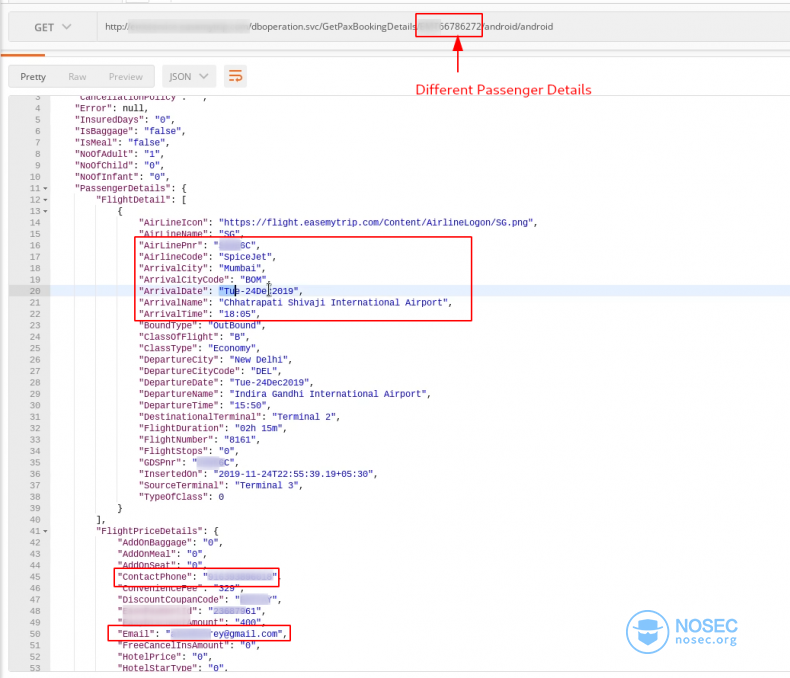Click the SourceTerminal "Terminal 3" line
Viewport: 790px width, 678px height.
pos(221,486)
